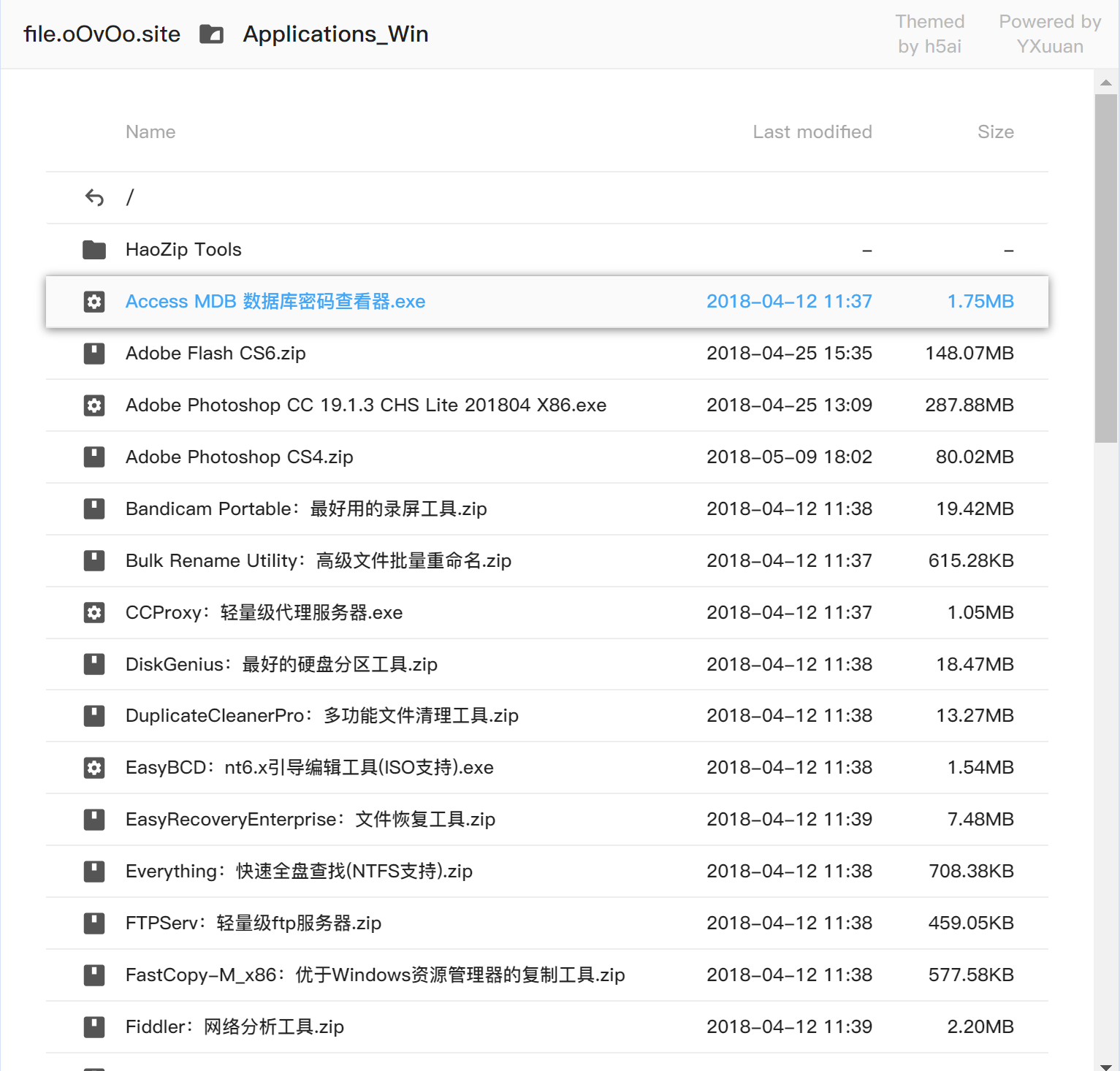Sort by the Last modified column header
The height and width of the screenshot is (1071, 1120).
812,132
